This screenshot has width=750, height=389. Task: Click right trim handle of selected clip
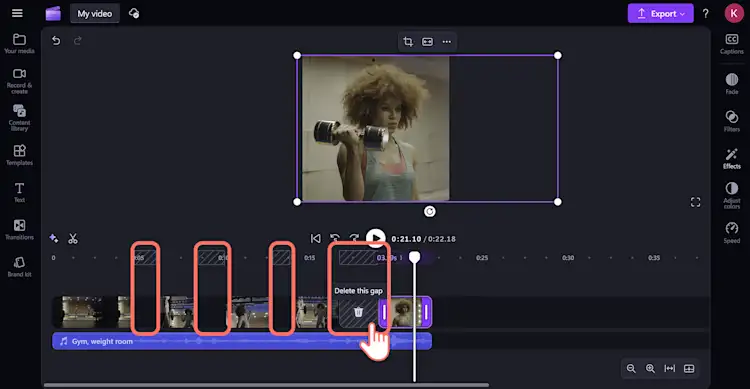(426, 312)
